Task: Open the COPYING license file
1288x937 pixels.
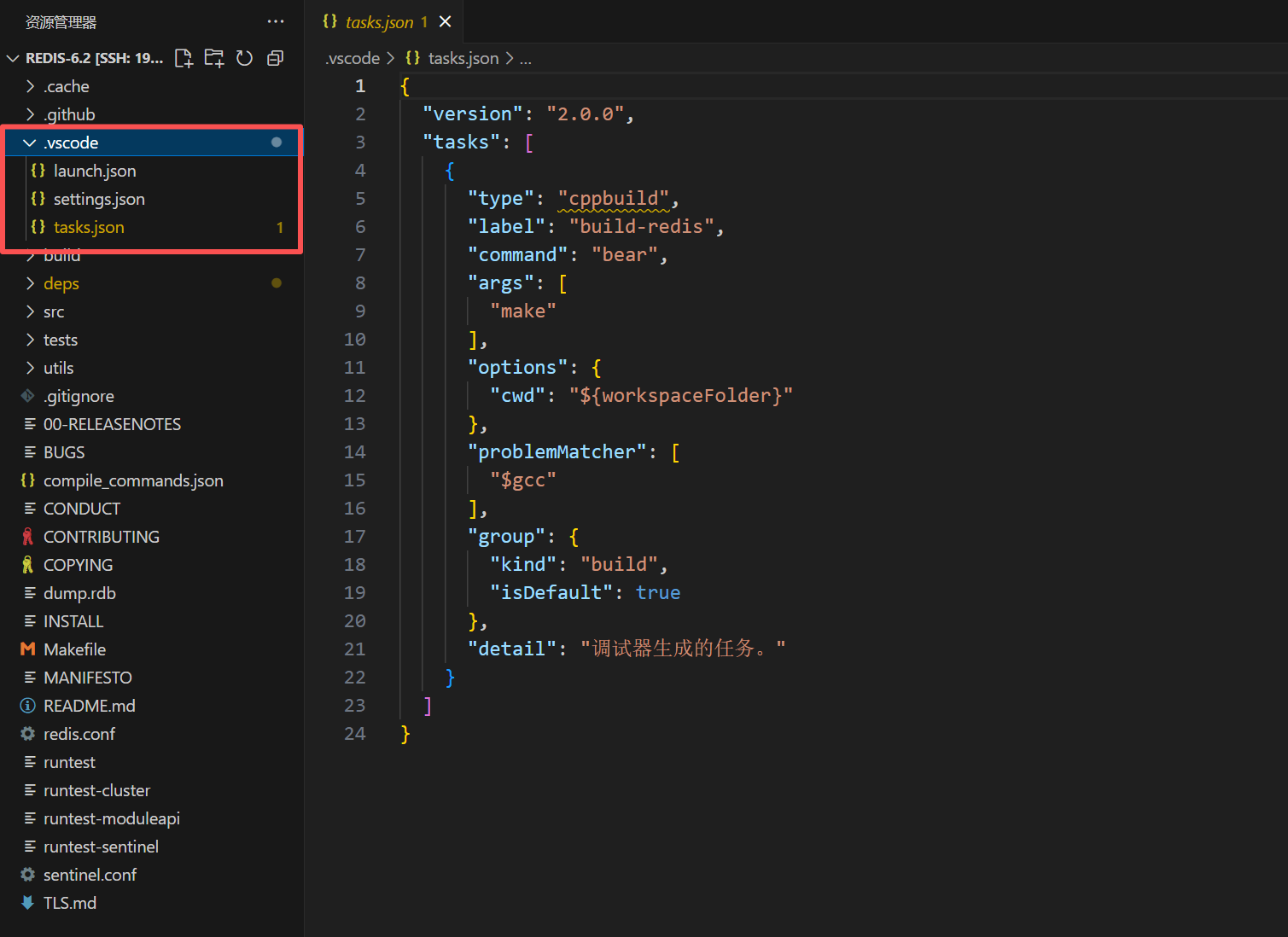Action: (x=152, y=565)
